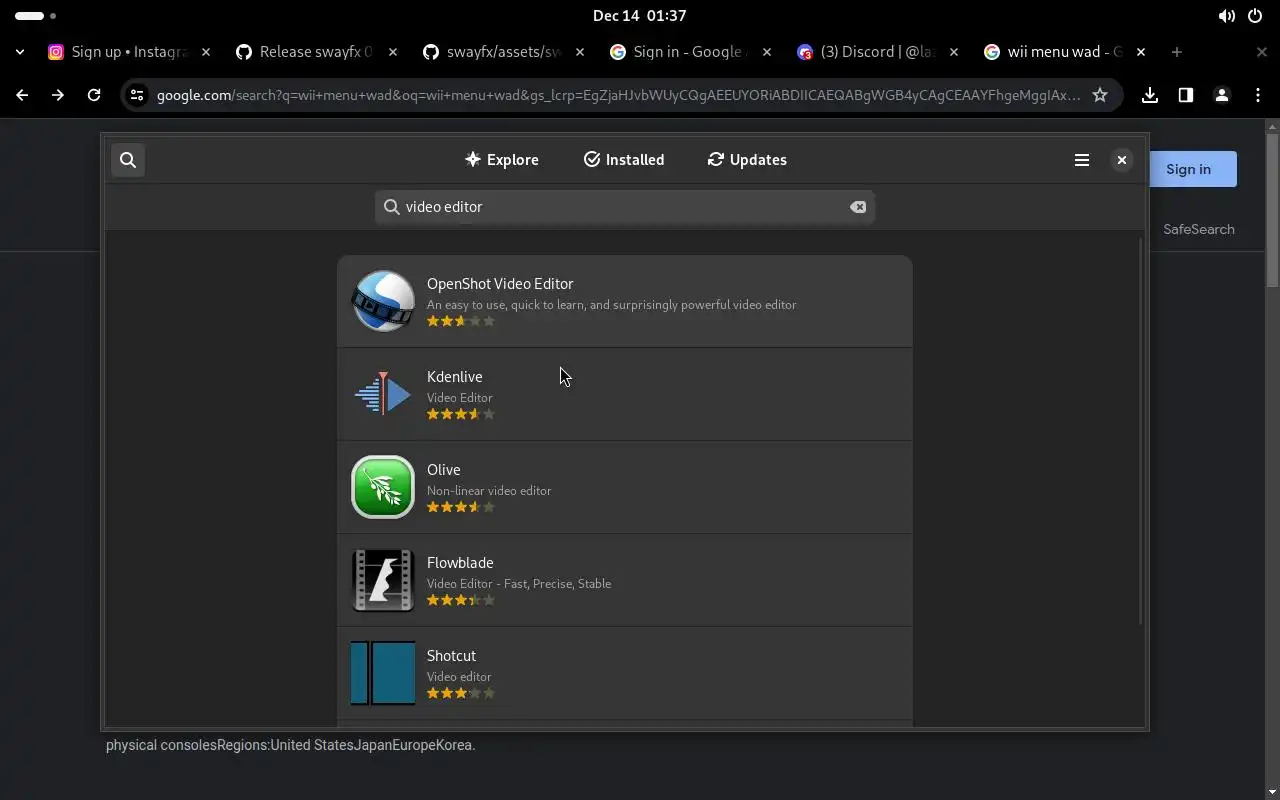Click the SafeSearch link
Viewport: 1280px width, 800px height.
pyautogui.click(x=1199, y=229)
